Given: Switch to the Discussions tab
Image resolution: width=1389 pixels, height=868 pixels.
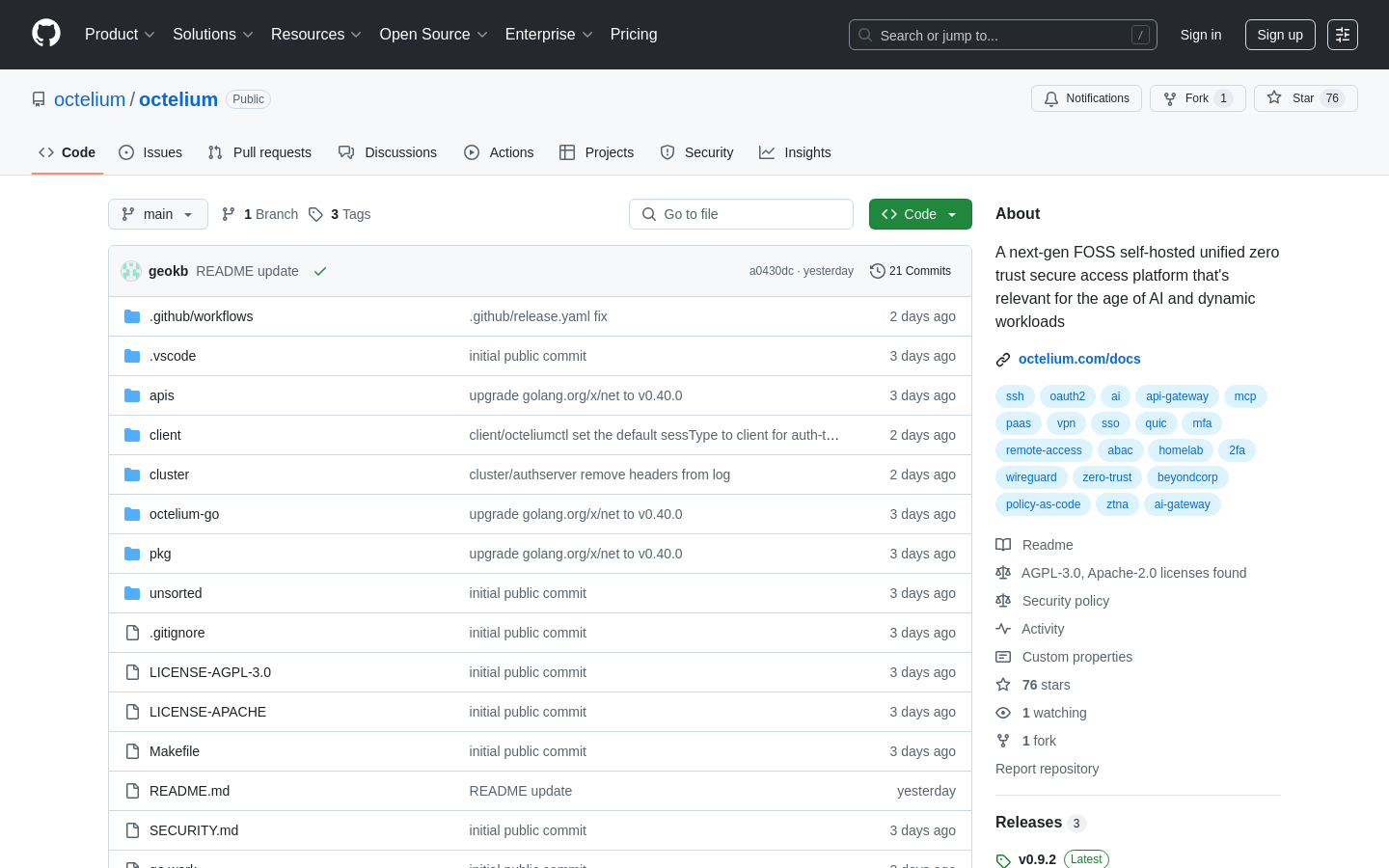Looking at the screenshot, I should 388,152.
